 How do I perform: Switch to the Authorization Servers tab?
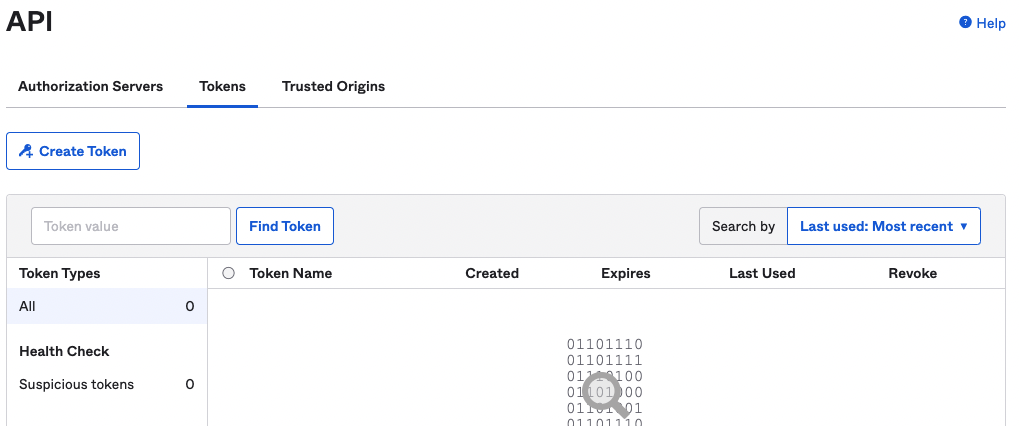pyautogui.click(x=90, y=87)
